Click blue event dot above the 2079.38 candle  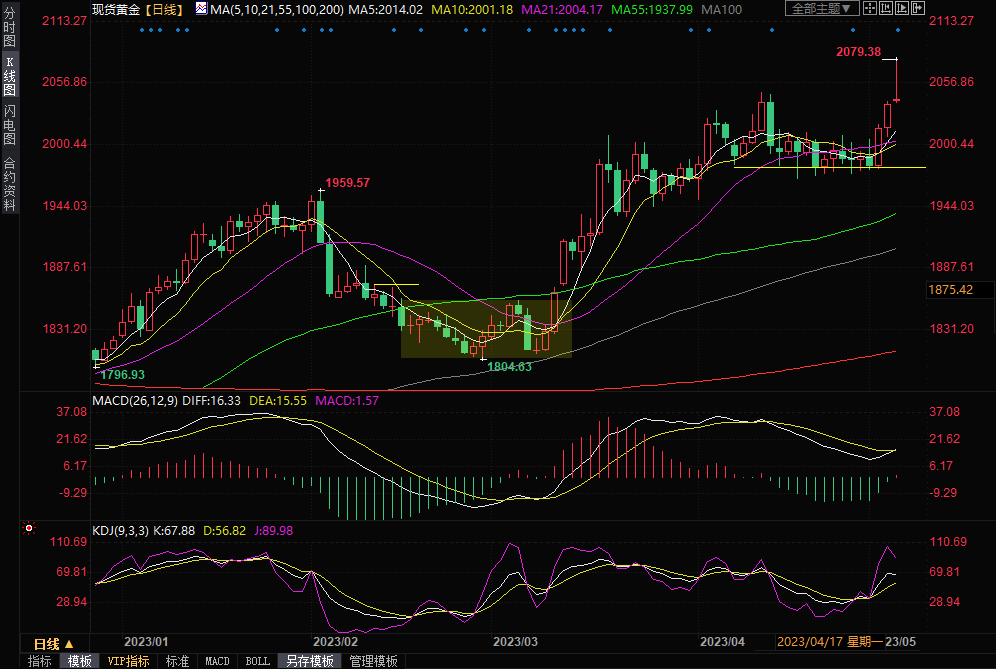click(x=896, y=30)
